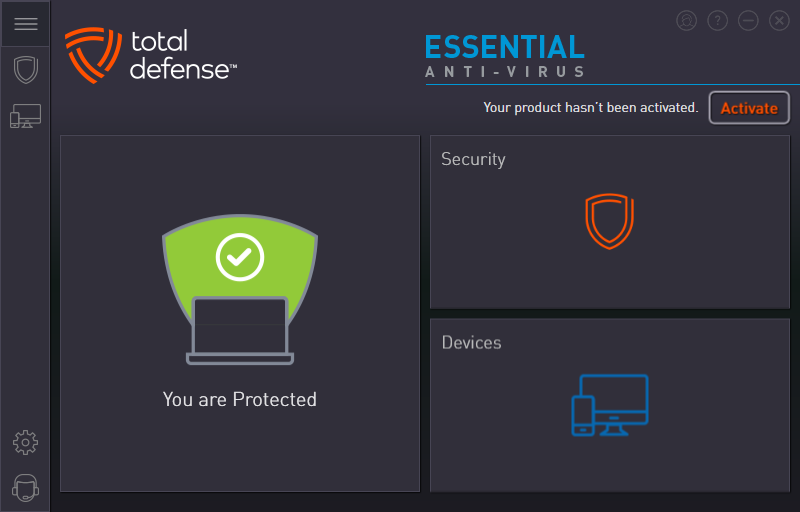800x512 pixels.
Task: Close the Total Defense window
Action: pos(779,20)
